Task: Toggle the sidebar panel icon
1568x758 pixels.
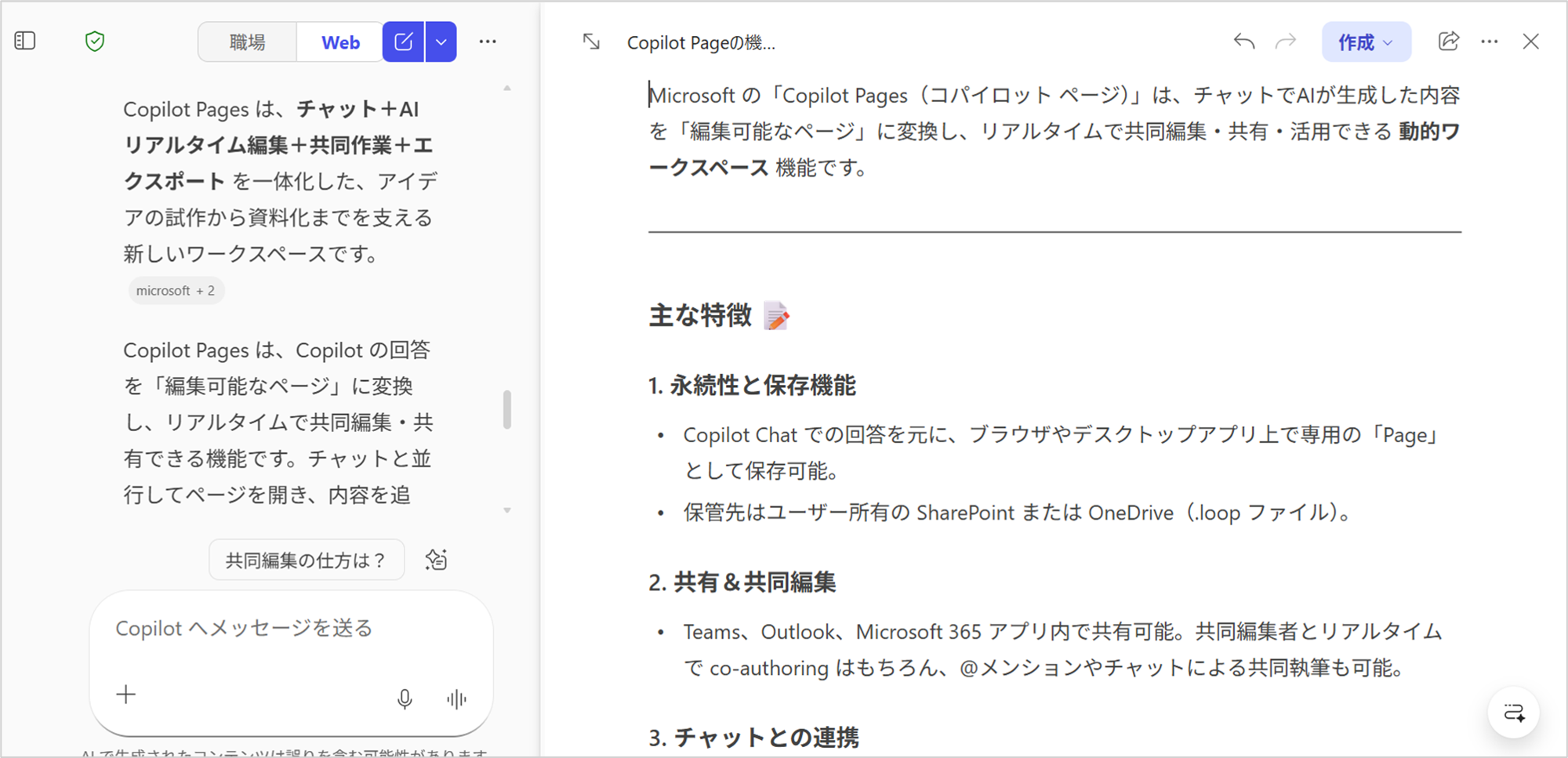Action: tap(25, 41)
